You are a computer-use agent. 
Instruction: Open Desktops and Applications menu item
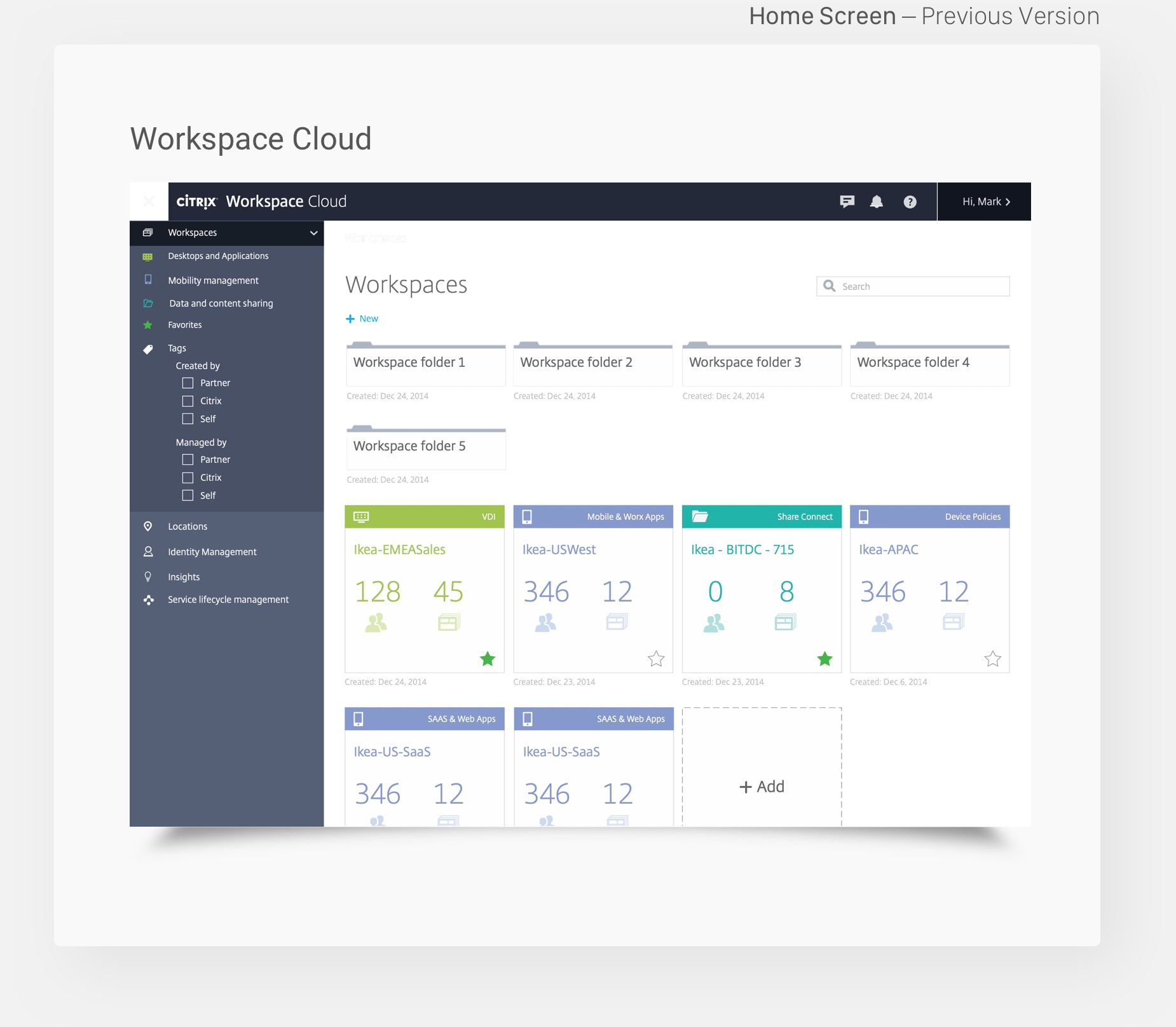218,256
